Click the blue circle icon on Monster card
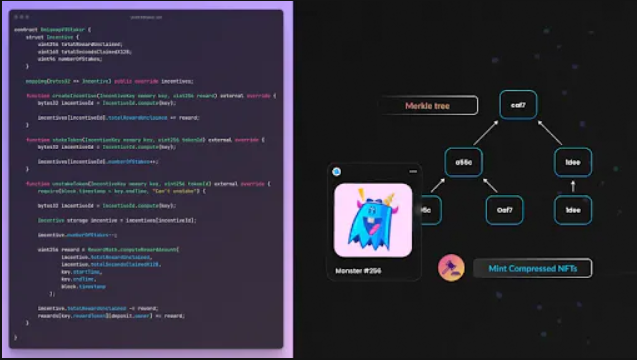637x360 pixels. 336,171
